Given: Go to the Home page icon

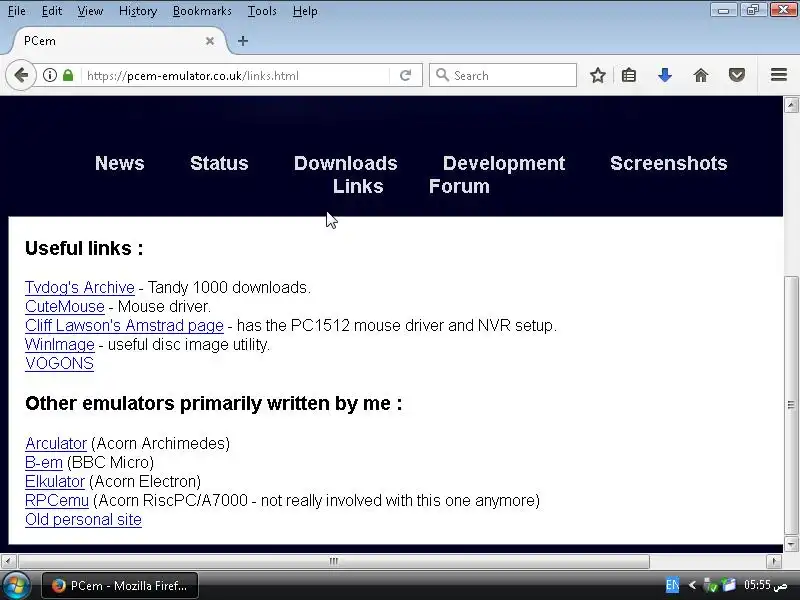Looking at the screenshot, I should [x=701, y=76].
